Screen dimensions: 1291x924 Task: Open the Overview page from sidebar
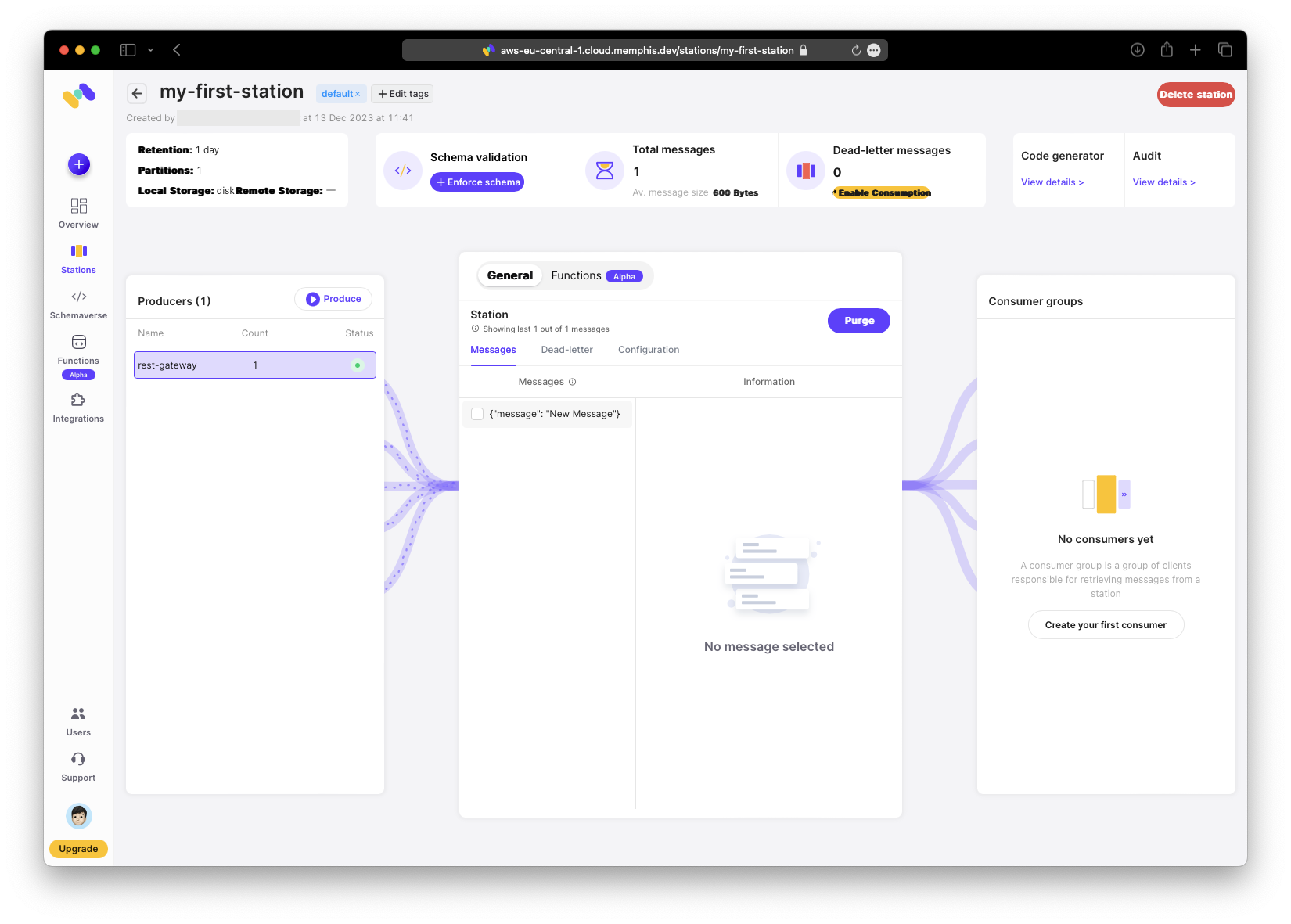pos(79,213)
